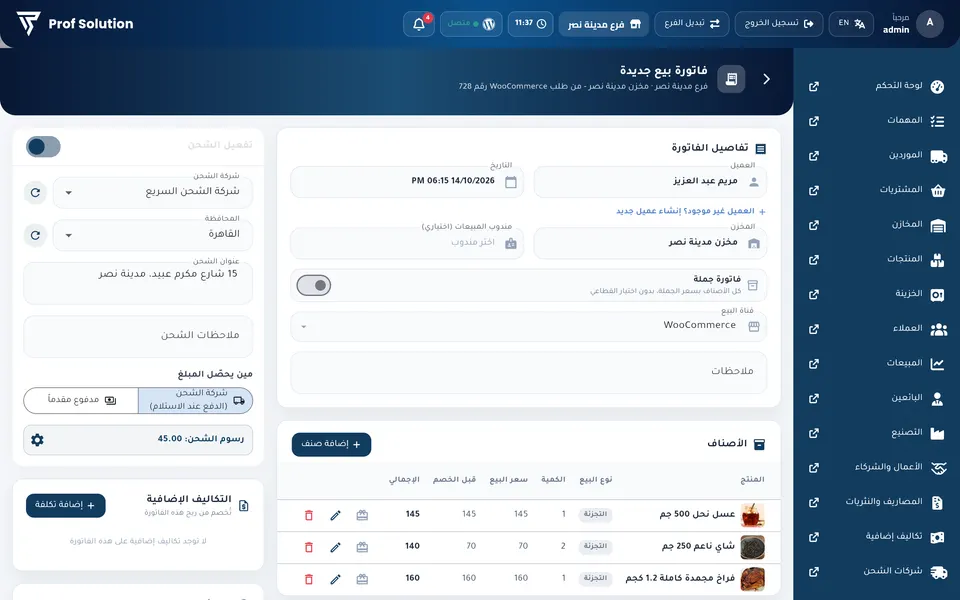The width and height of the screenshot is (960, 600).
Task: Select شركة الشحن (الدفع عند الاستلام) option
Action: [x=195, y=400]
